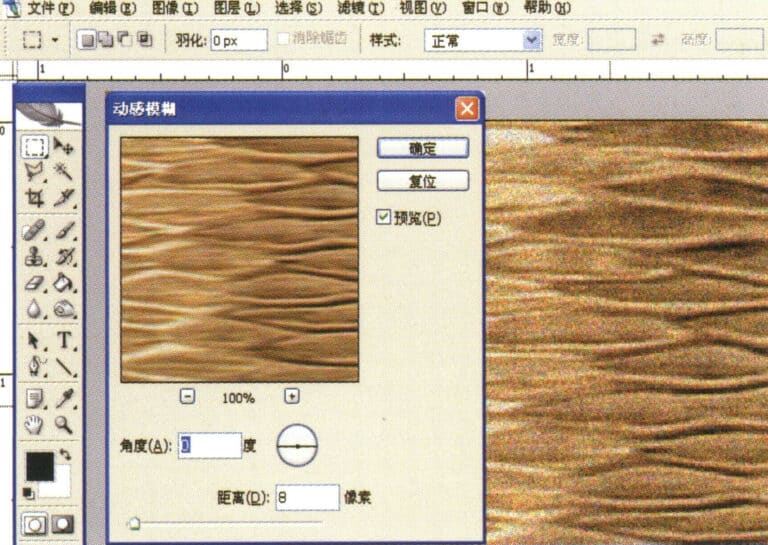Focus the 角度 angle input field
Screen dimensions: 768x545
click(x=210, y=446)
